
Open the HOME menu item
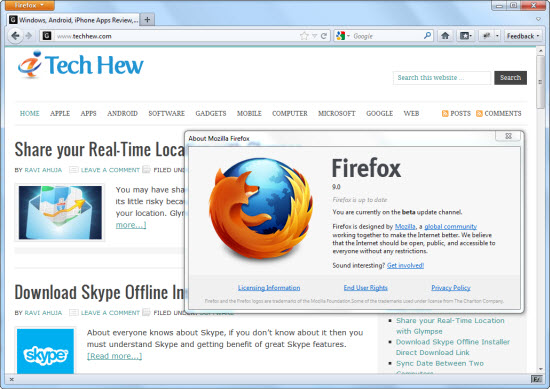[29, 113]
